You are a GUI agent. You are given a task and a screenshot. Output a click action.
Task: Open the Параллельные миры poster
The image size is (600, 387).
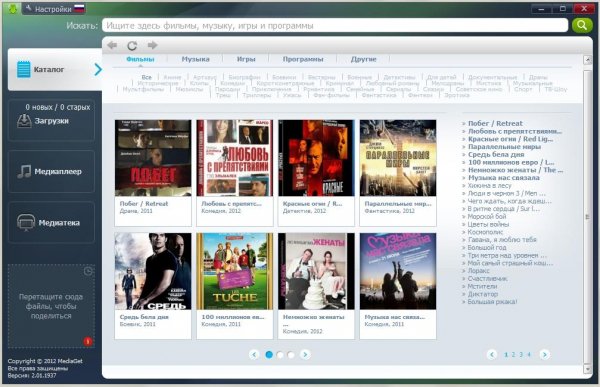pos(398,158)
